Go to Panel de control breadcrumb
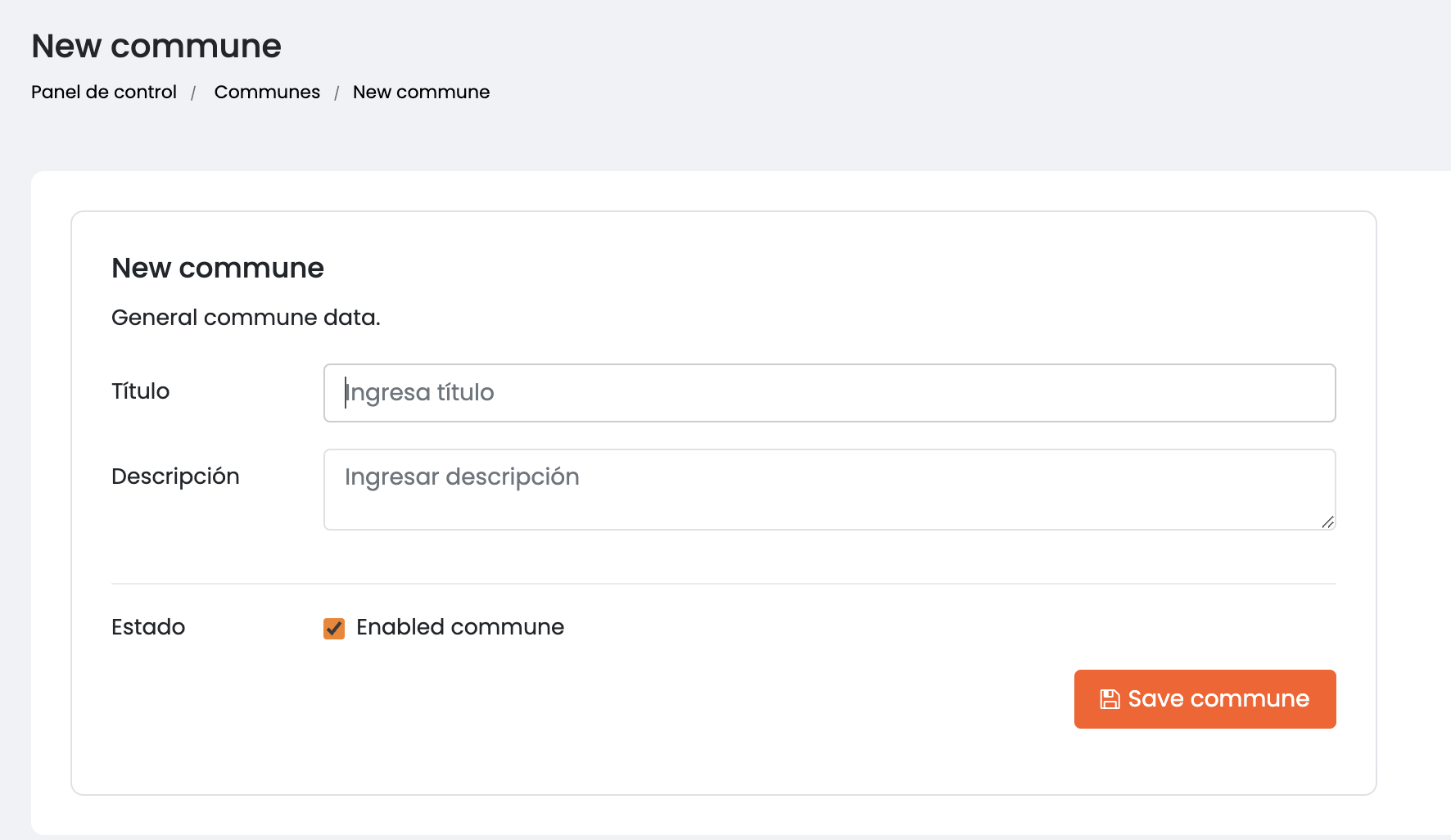Image resolution: width=1451 pixels, height=840 pixels. [104, 92]
